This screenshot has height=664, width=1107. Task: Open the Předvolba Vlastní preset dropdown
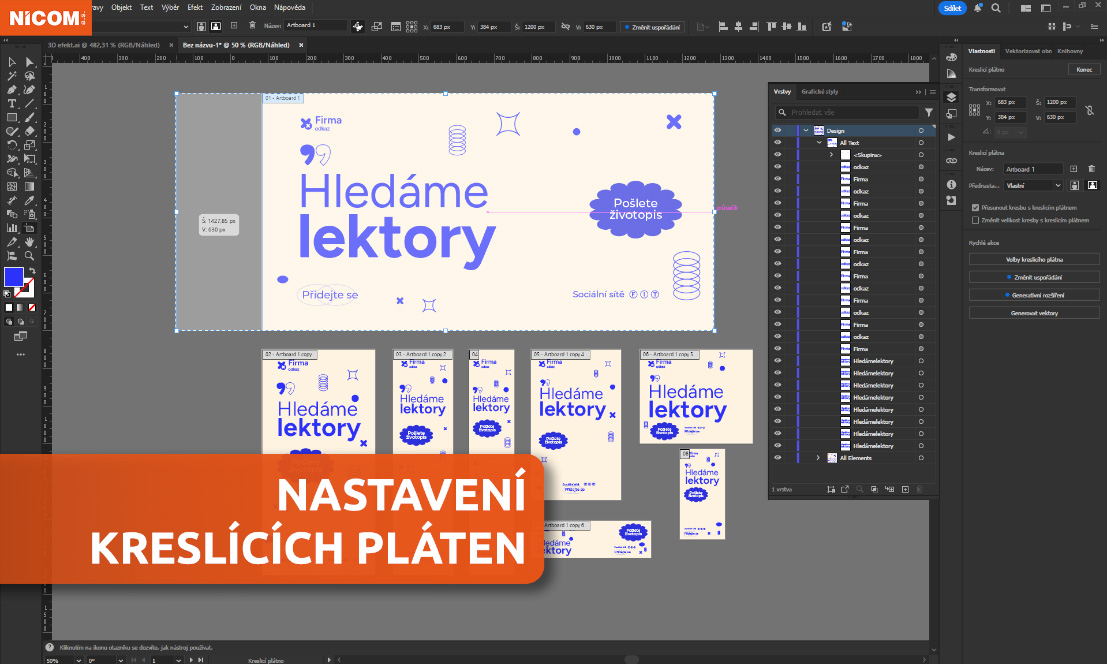(1034, 186)
